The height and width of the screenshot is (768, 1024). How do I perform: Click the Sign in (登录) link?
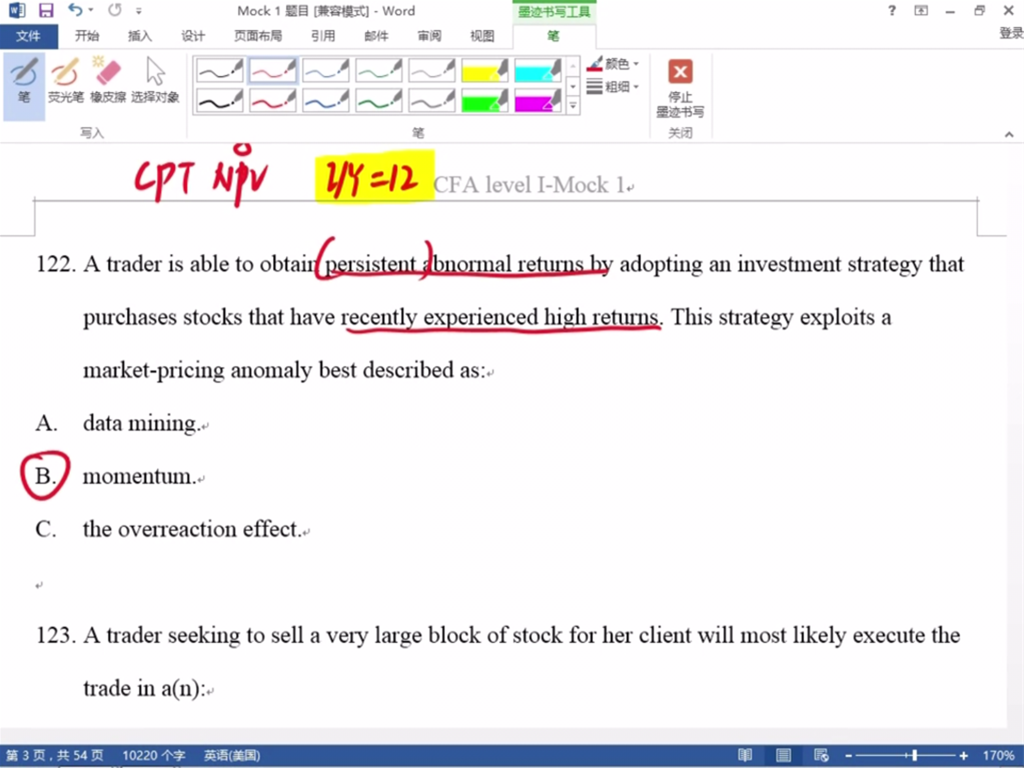tap(1010, 34)
